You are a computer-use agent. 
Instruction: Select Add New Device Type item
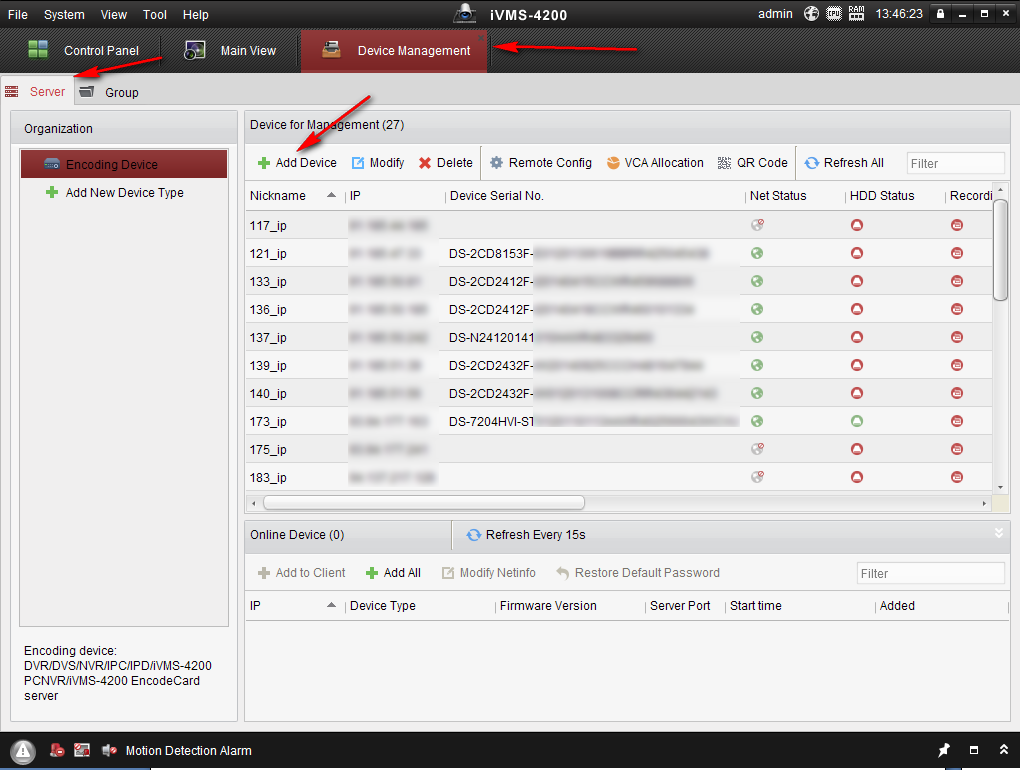[x=124, y=193]
